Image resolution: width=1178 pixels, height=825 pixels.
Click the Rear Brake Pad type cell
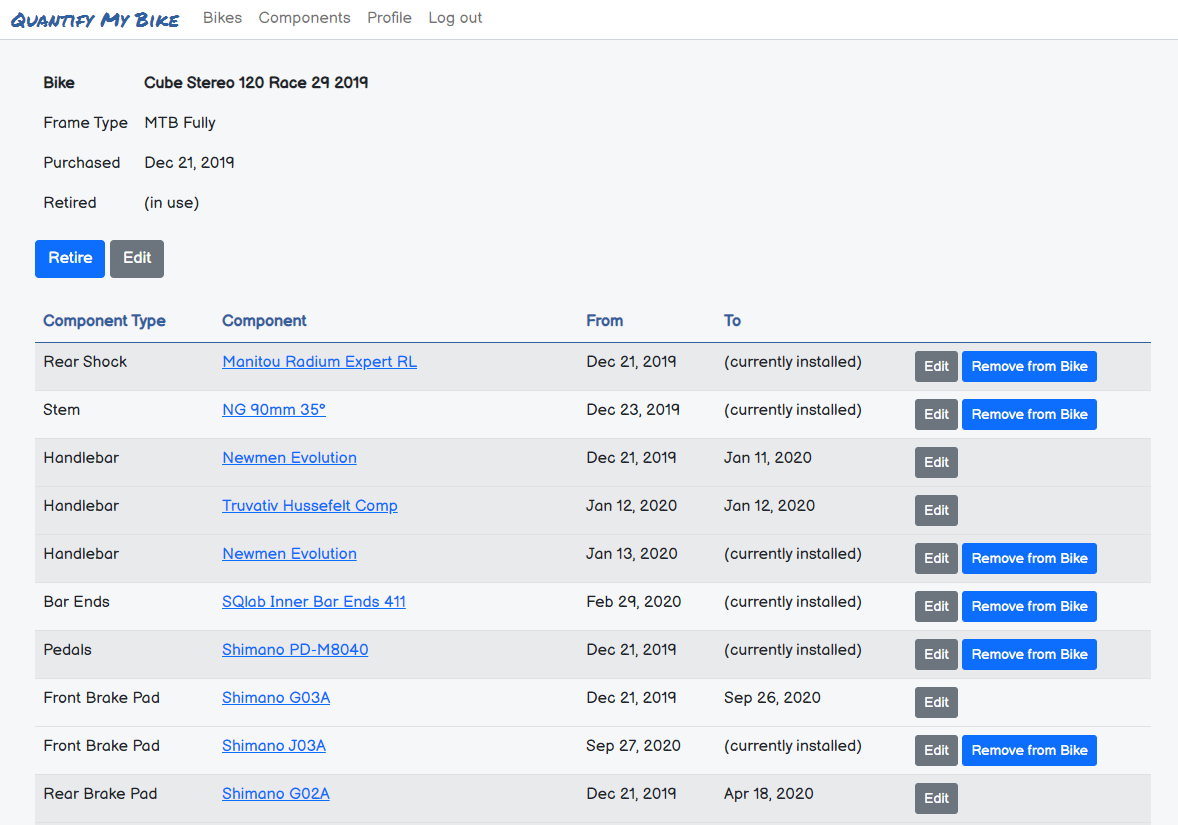click(101, 794)
